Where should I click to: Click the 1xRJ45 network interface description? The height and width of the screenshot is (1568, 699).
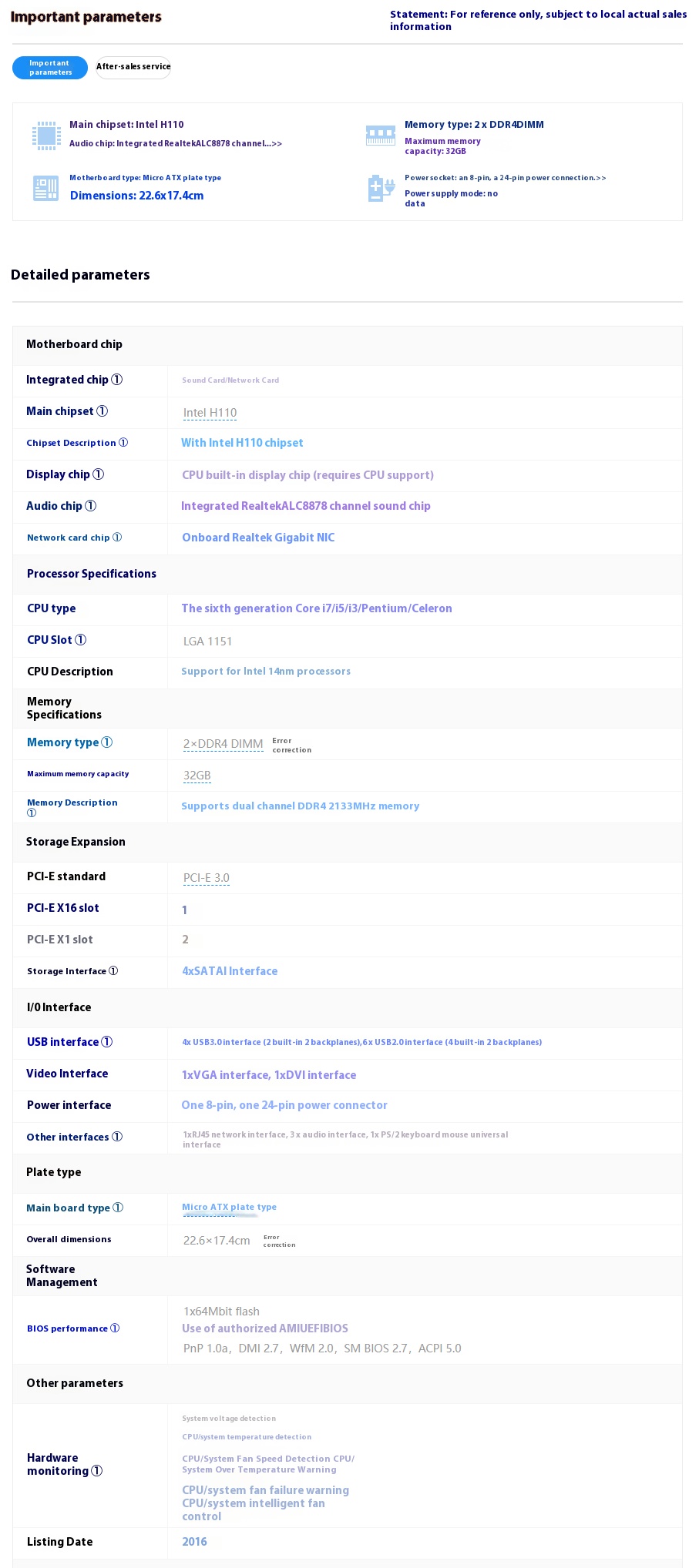click(x=345, y=1140)
